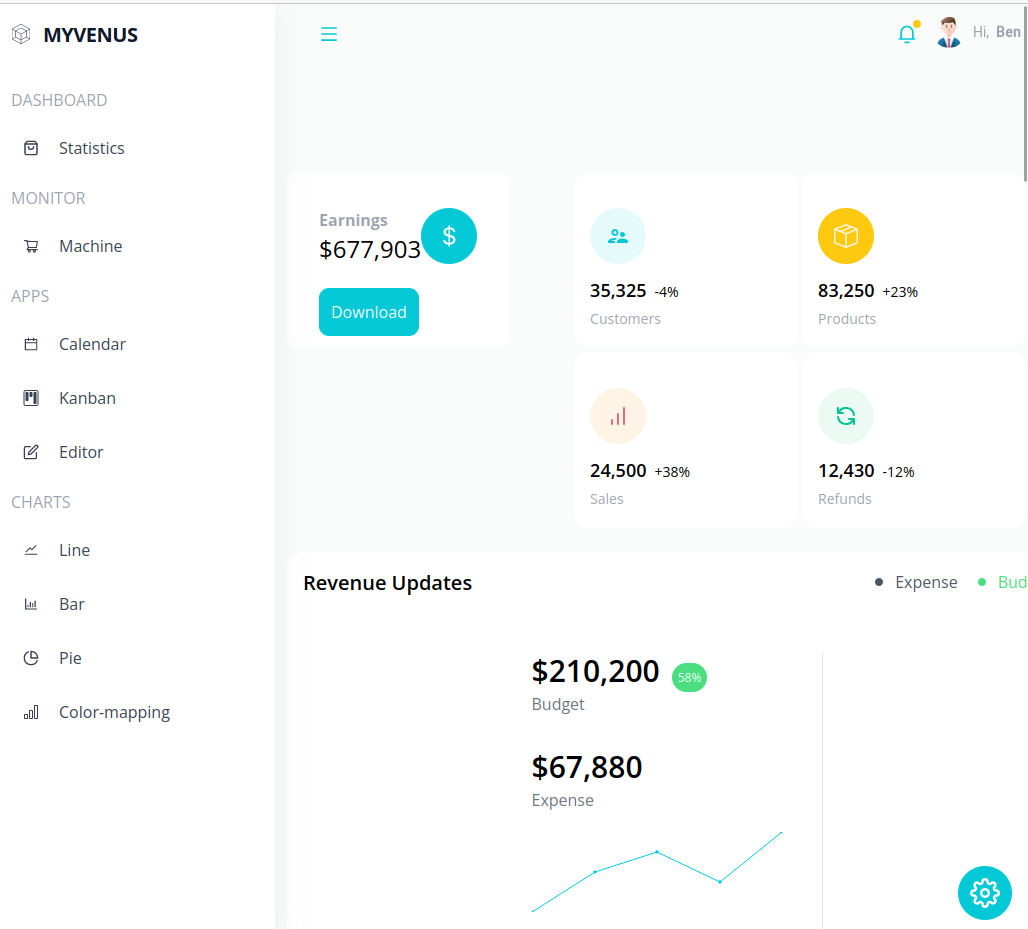
Task: Click the $210,200 budget amount
Action: pyautogui.click(x=595, y=671)
